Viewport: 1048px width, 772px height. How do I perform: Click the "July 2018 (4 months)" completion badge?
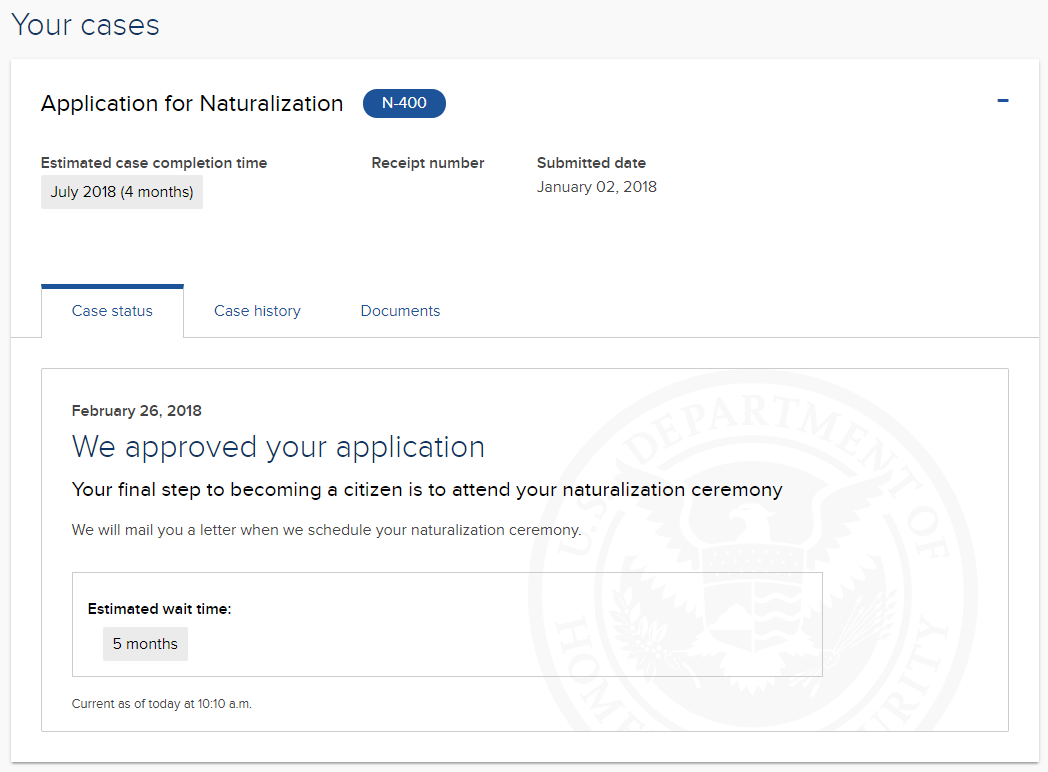(x=122, y=192)
